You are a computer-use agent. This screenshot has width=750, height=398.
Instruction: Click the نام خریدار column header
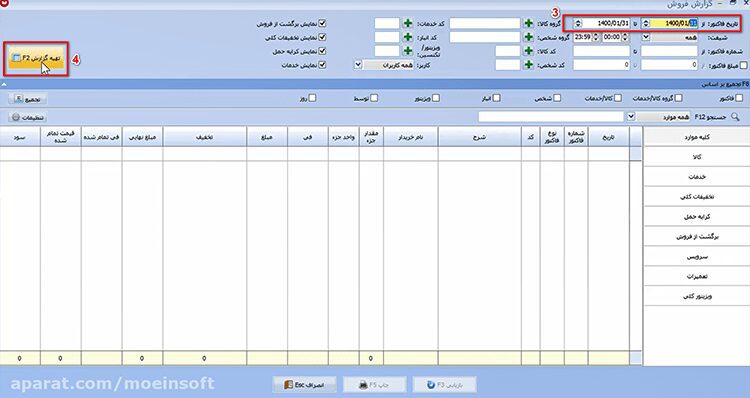click(410, 137)
